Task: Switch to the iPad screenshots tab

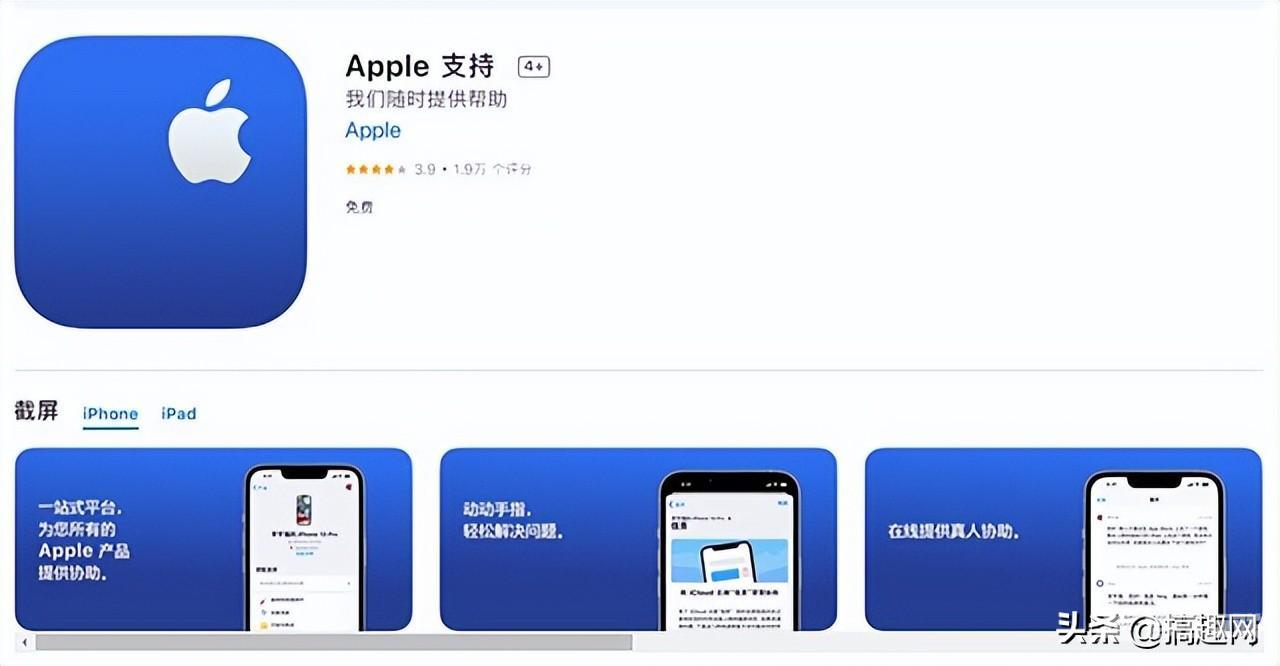Action: (x=179, y=414)
